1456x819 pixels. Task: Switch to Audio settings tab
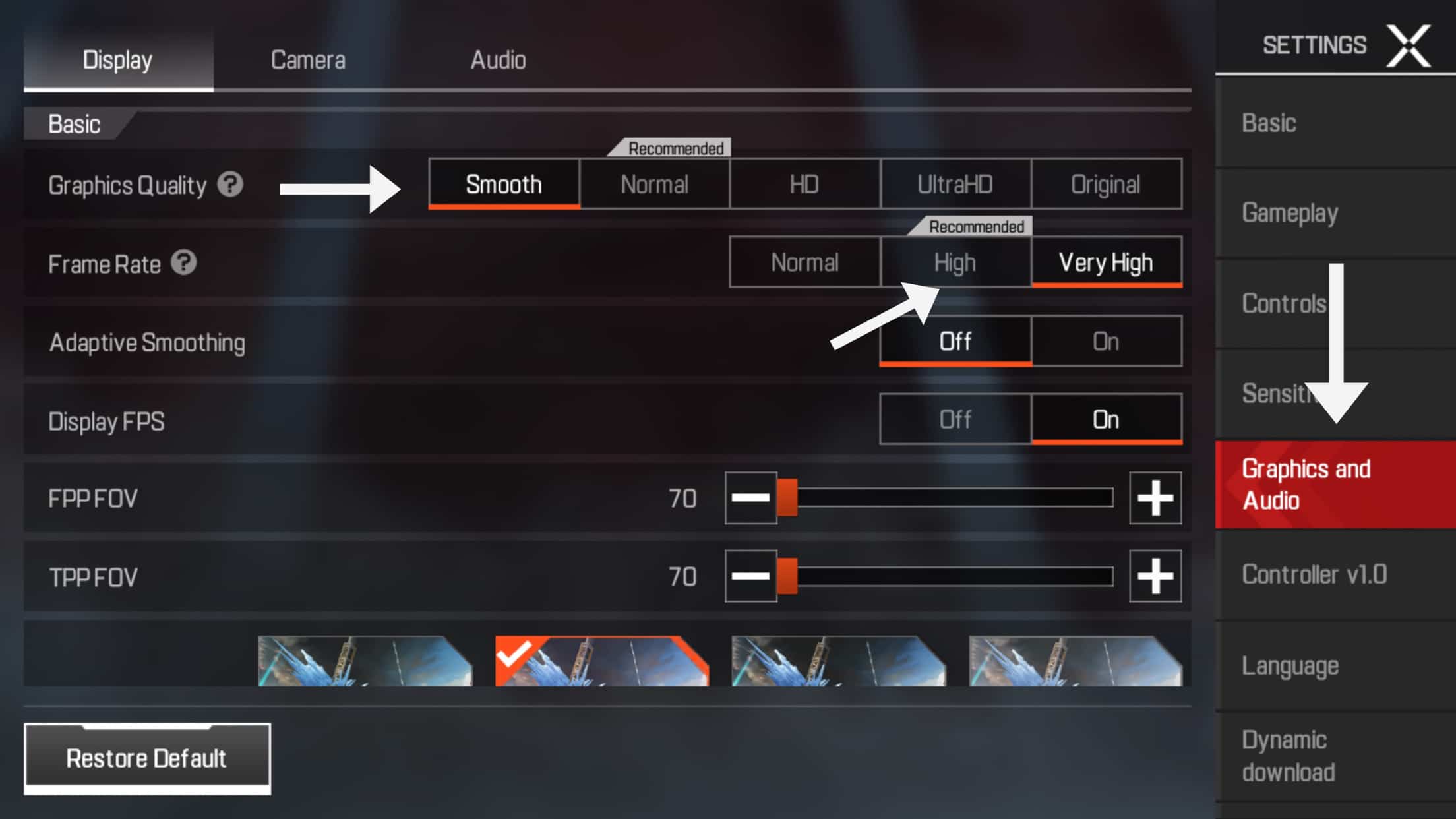pos(498,60)
